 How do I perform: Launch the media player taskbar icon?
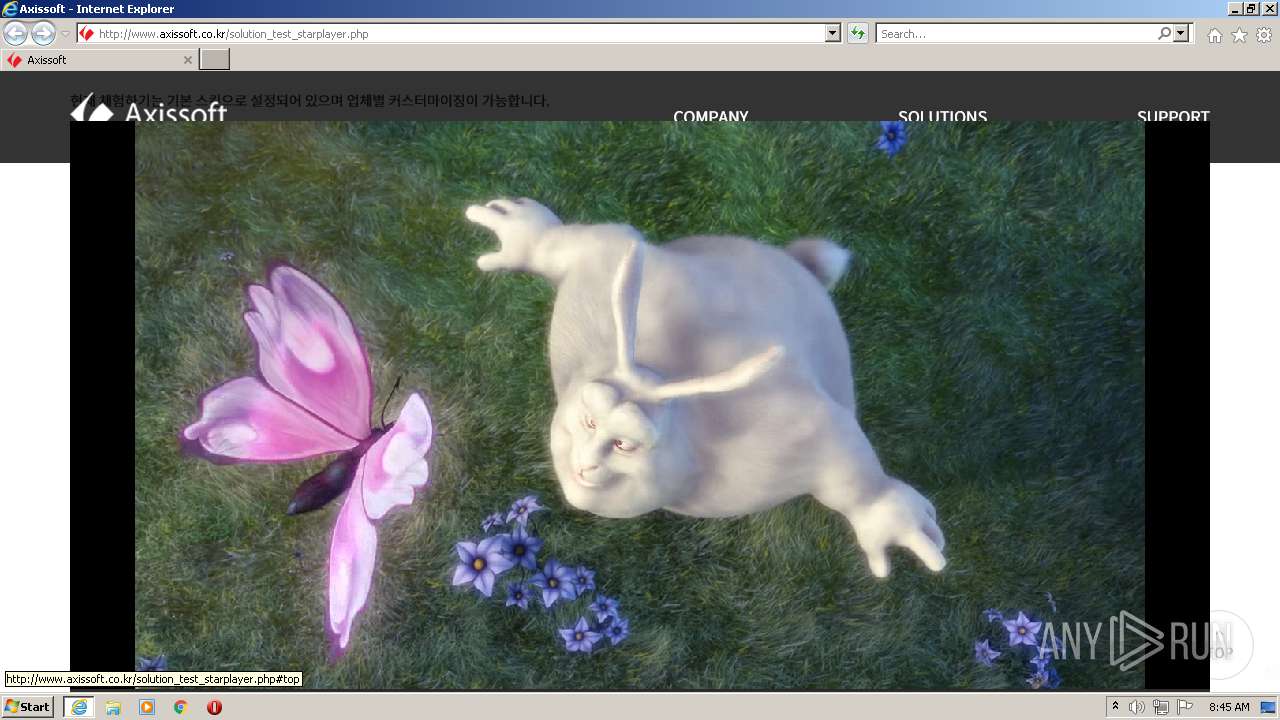click(x=147, y=707)
